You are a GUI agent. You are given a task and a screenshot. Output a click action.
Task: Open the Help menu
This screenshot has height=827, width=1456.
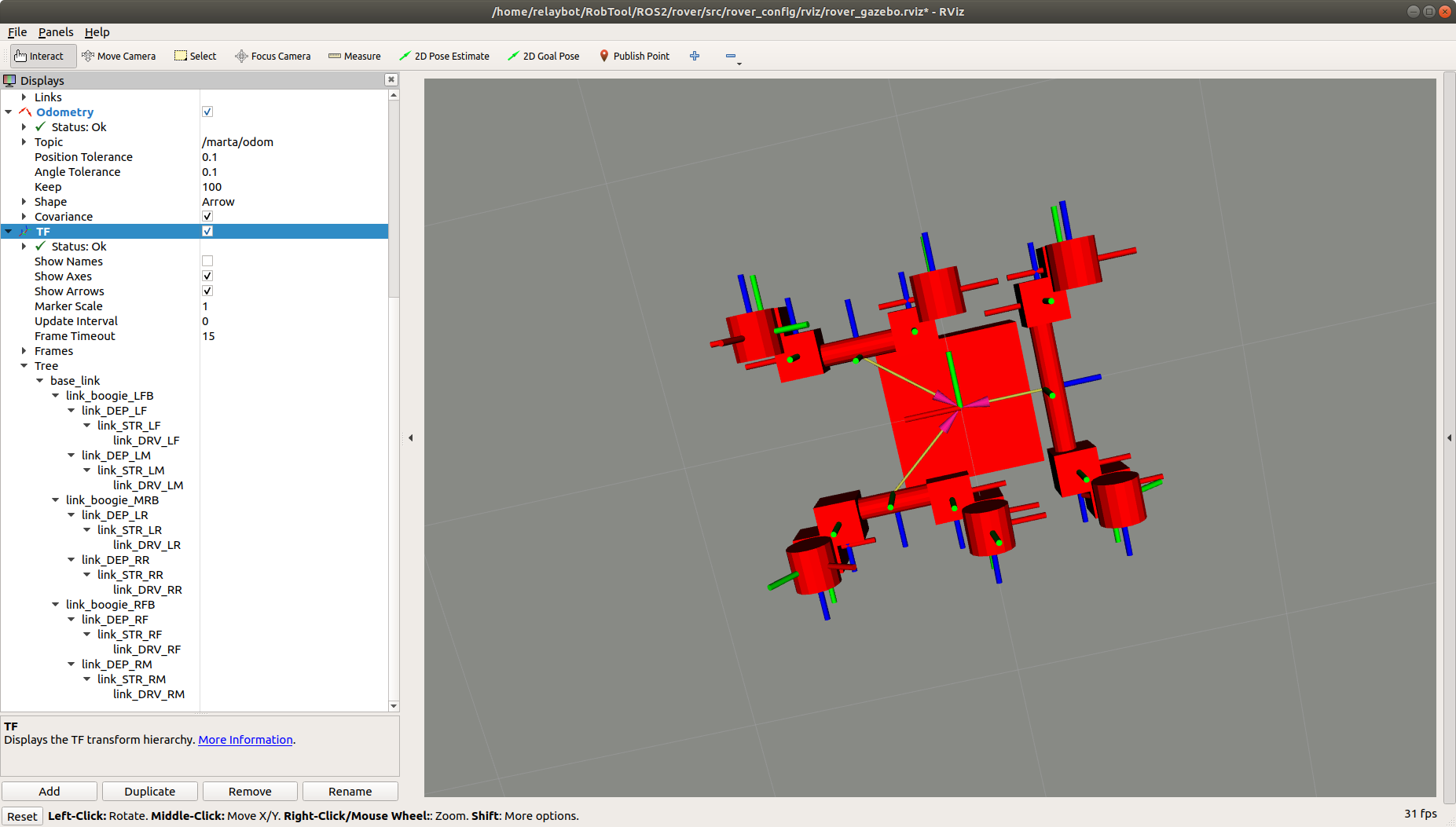pyautogui.click(x=97, y=32)
